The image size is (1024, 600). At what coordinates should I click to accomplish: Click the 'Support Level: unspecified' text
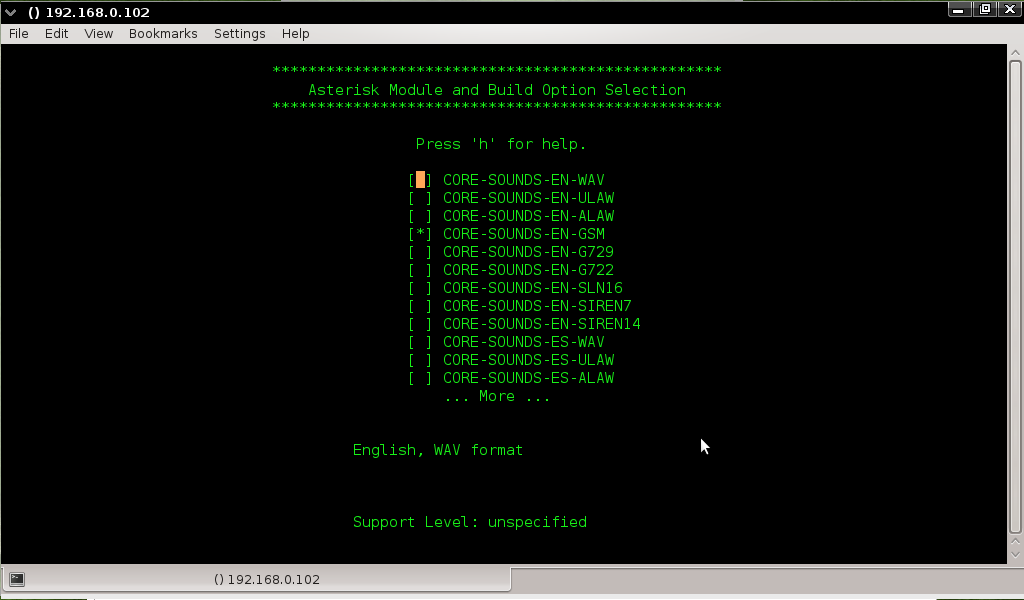click(x=470, y=522)
